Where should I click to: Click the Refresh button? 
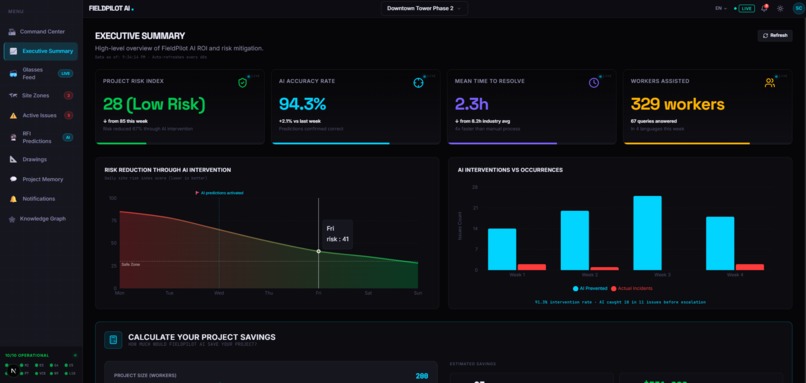point(775,35)
